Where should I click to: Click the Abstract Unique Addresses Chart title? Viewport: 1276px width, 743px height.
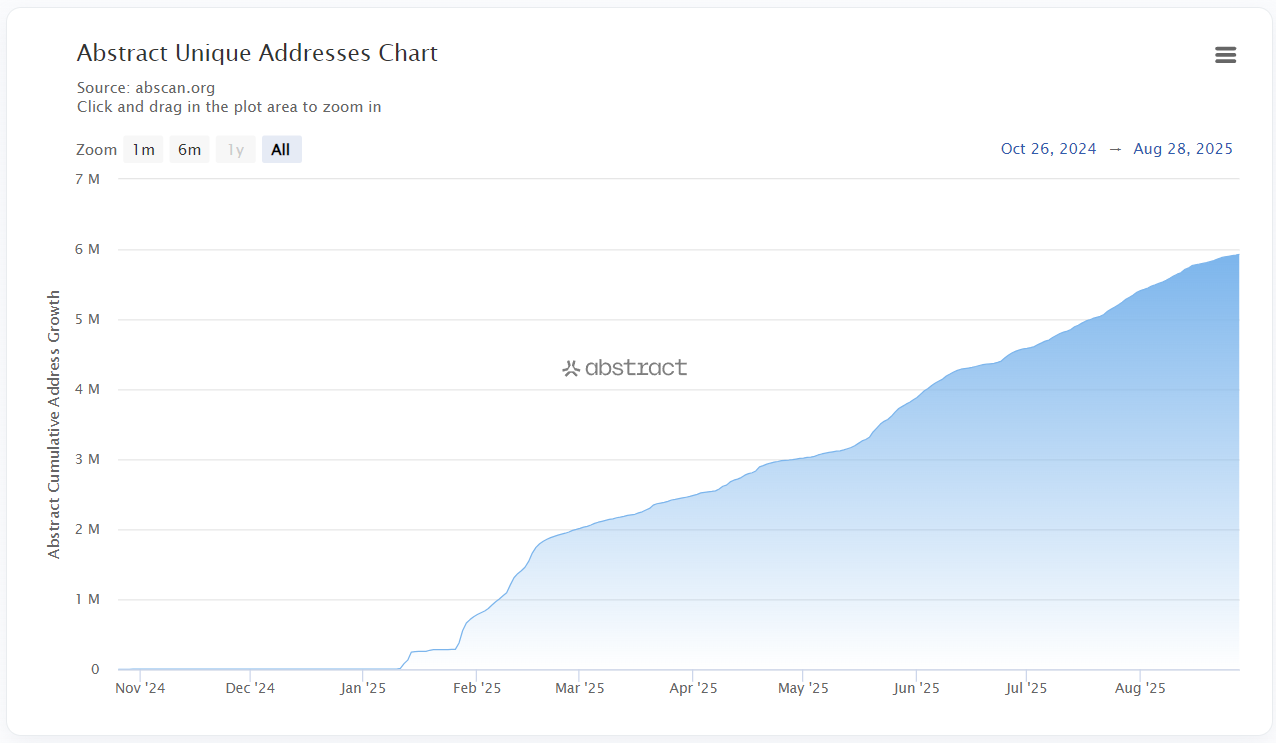click(257, 53)
